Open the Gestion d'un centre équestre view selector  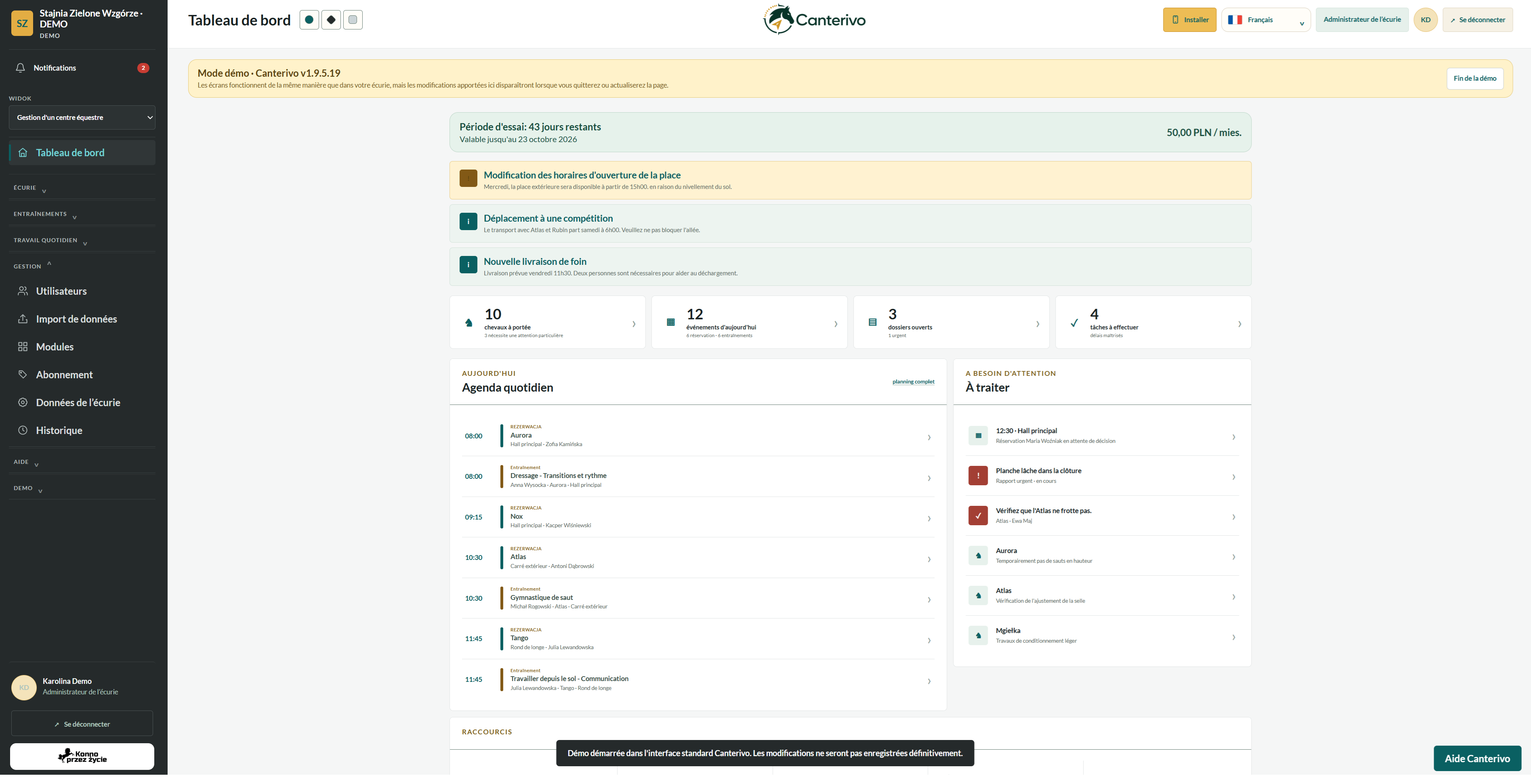(82, 117)
